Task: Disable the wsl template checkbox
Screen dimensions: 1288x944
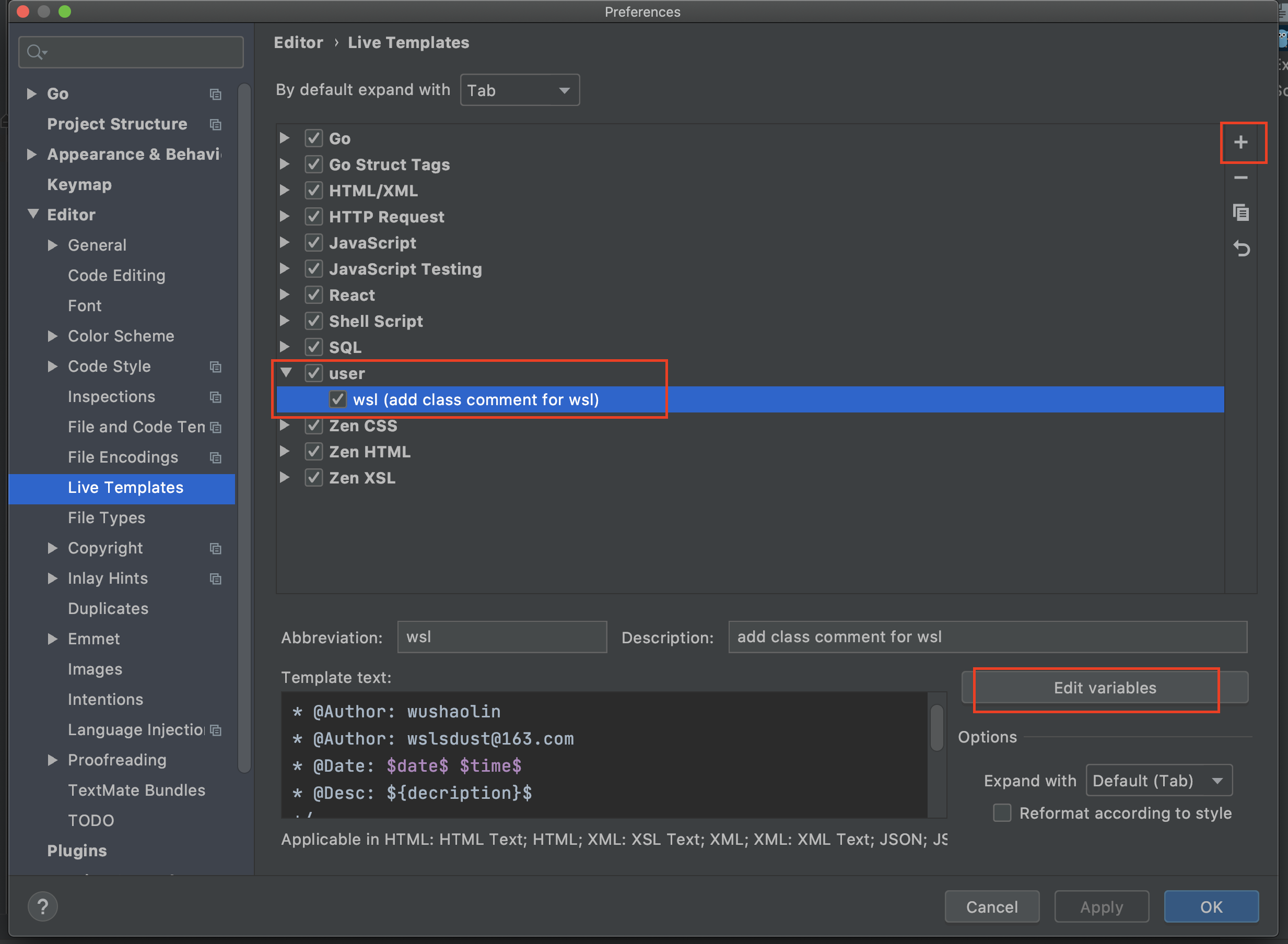Action: [337, 399]
